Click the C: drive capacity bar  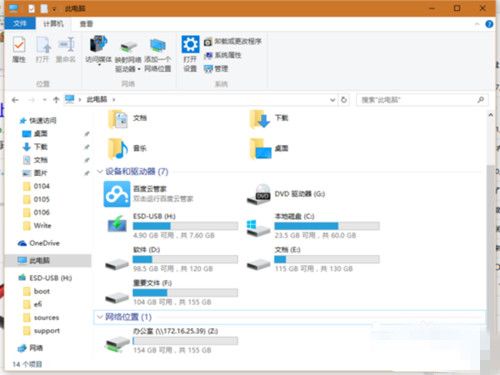tap(327, 226)
